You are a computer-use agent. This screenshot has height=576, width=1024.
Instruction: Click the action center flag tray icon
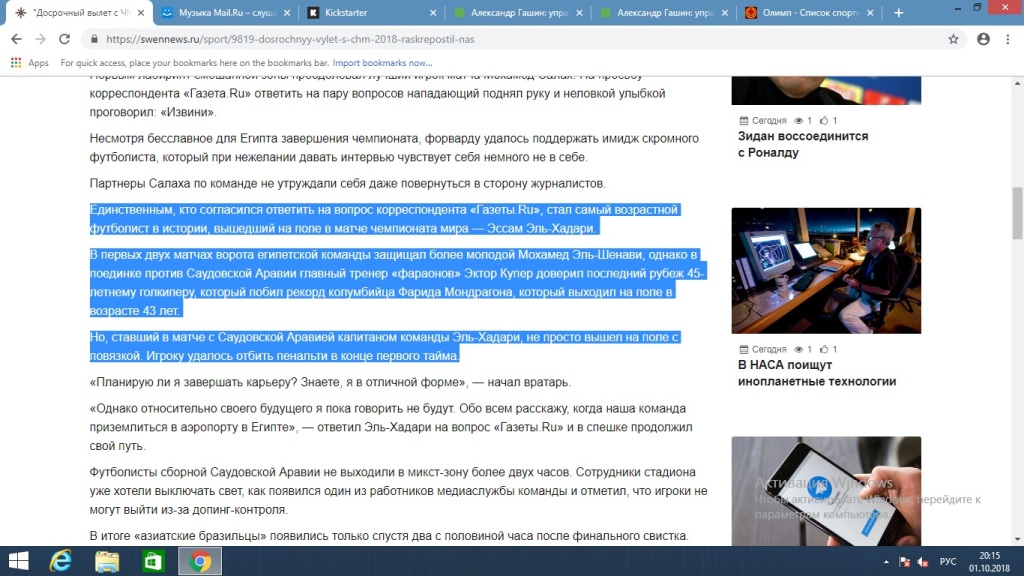tap(904, 562)
